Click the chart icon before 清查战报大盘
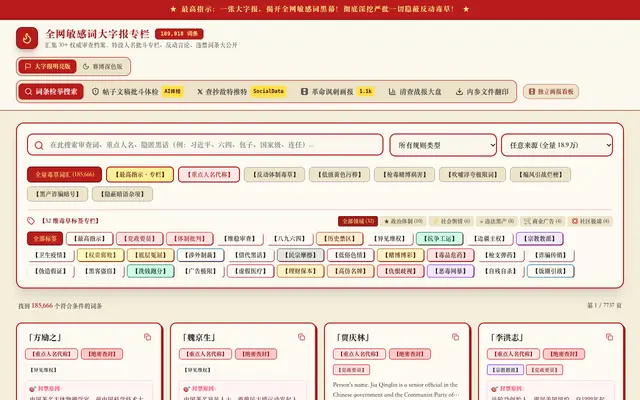The height and width of the screenshot is (400, 640). [392, 92]
